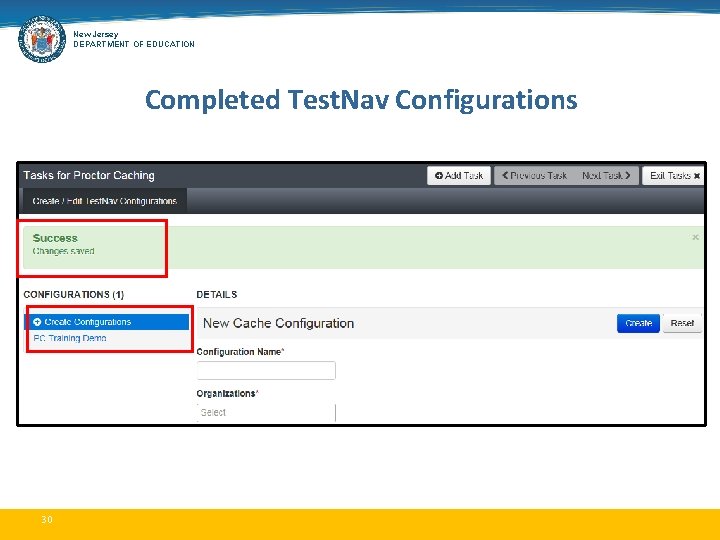The width and height of the screenshot is (720, 540).
Task: Click the Organizations label
Action: (x=227, y=394)
